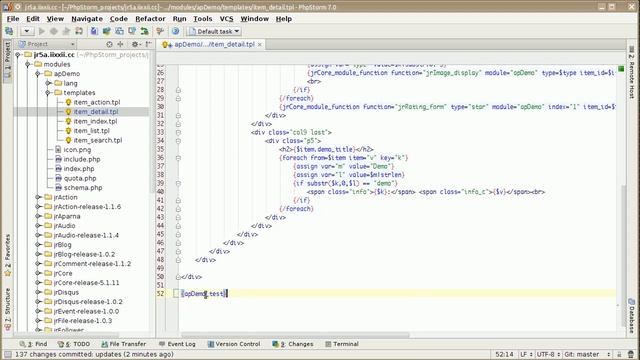The width and height of the screenshot is (640, 360).
Task: Open the Project view selector dropdown
Action: coord(47,44)
